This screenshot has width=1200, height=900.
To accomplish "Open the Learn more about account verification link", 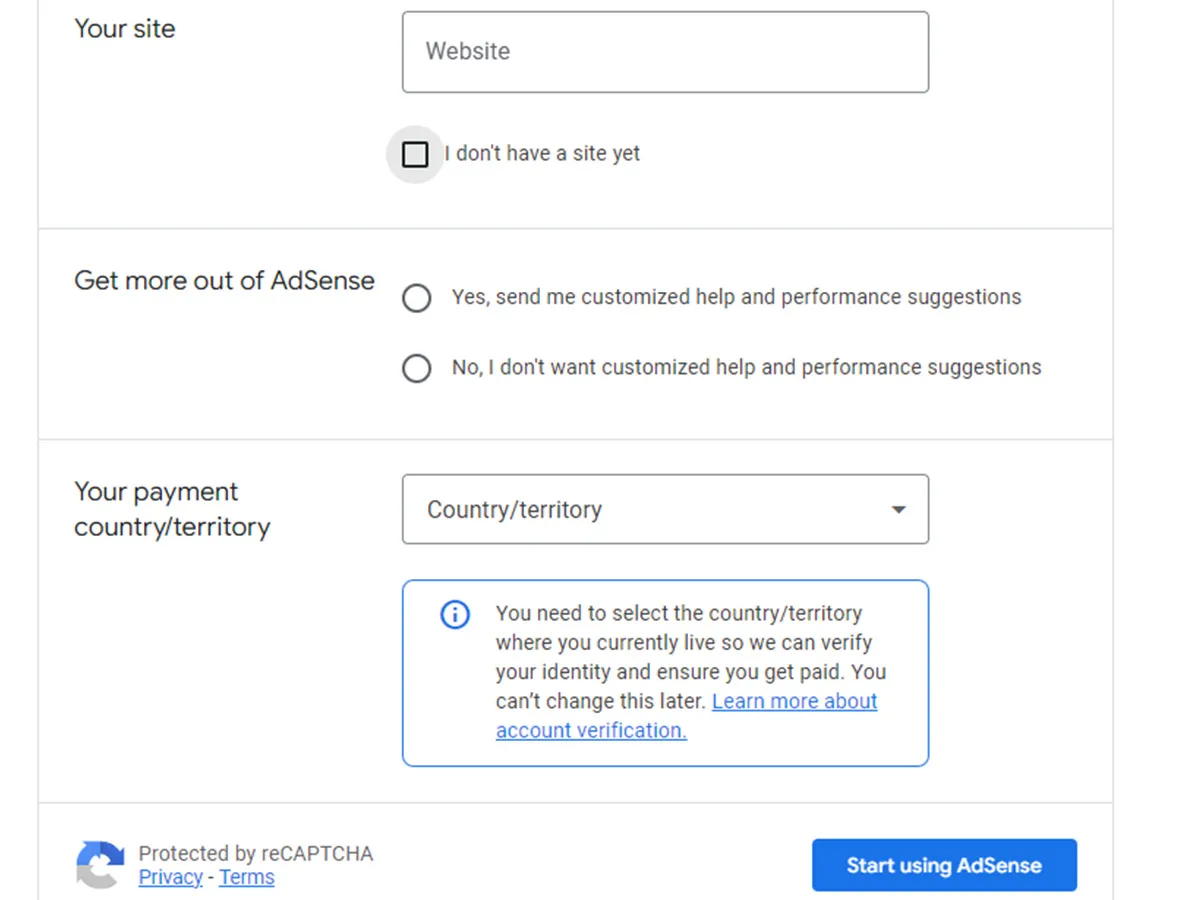I will point(794,702).
